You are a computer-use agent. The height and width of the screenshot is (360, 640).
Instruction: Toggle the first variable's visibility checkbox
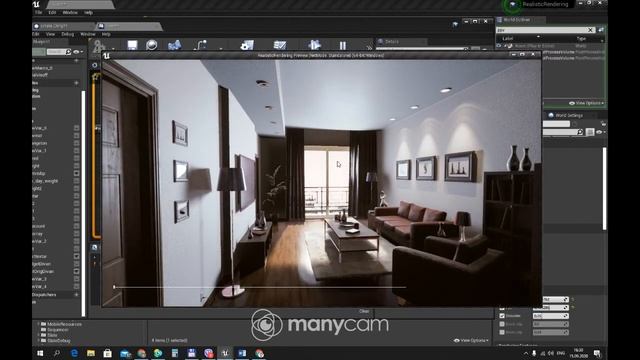76,128
